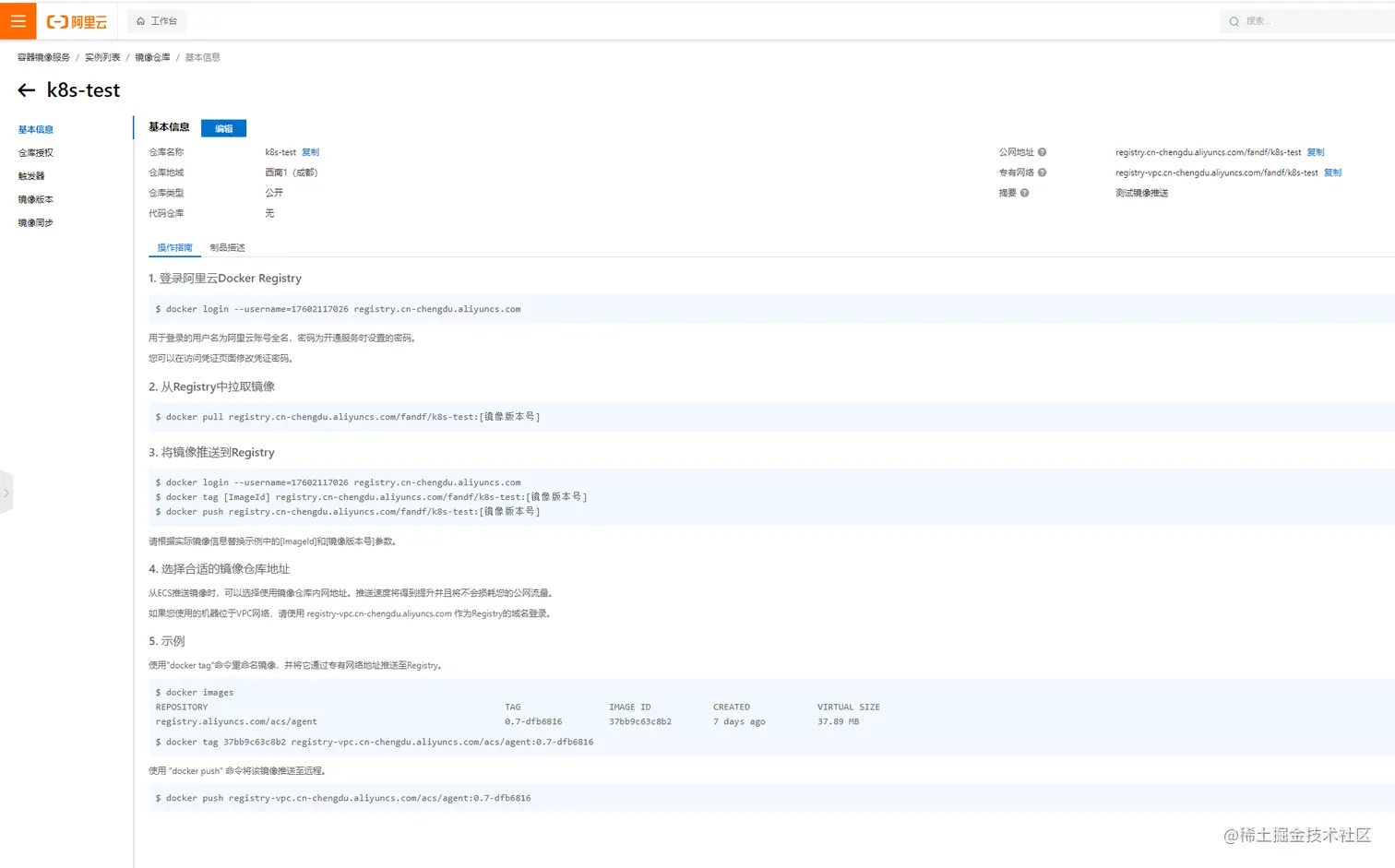Click the docker tag [ImageId] command line
This screenshot has width=1395, height=868.
pos(371,497)
